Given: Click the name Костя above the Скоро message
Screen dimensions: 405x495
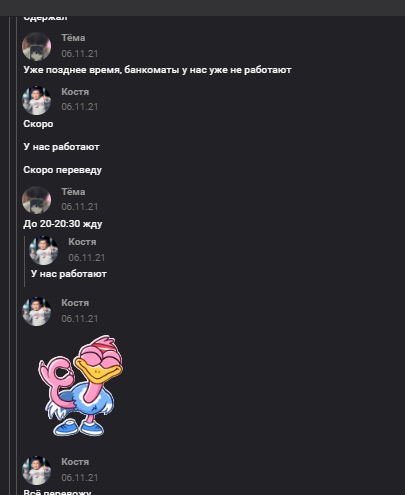Looking at the screenshot, I should (x=75, y=92).
